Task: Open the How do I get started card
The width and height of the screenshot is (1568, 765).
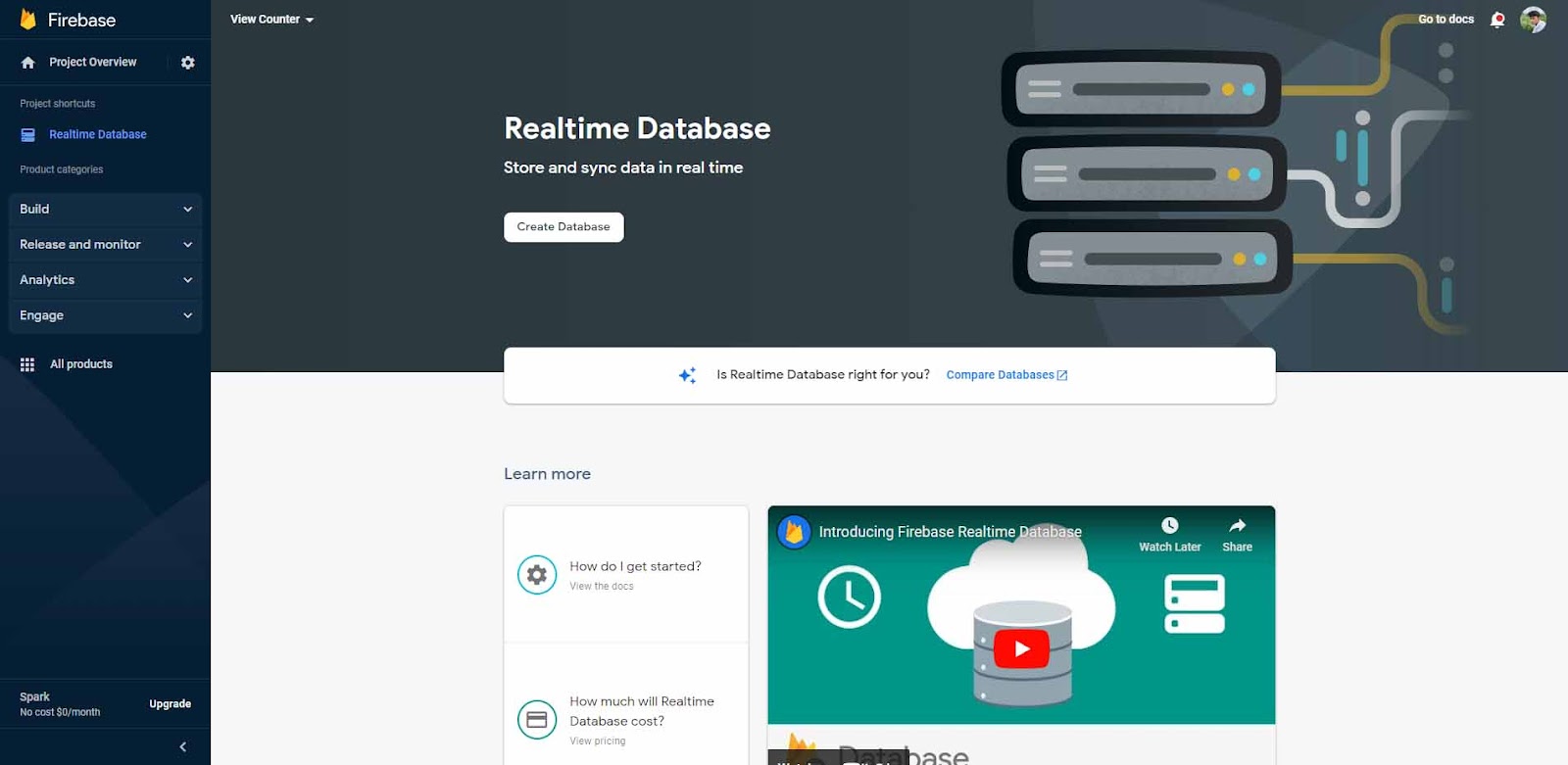Action: (626, 575)
